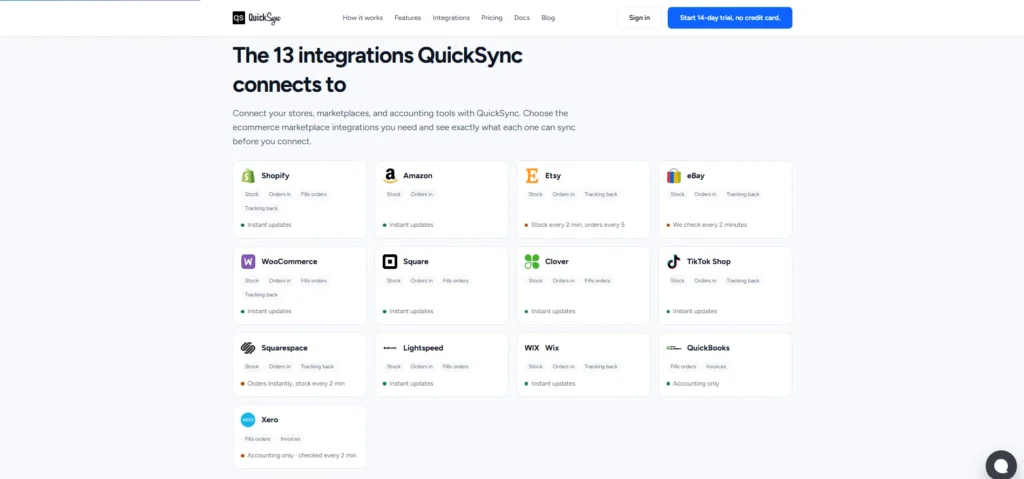Click the eBay shopping bag icon
This screenshot has width=1024, height=479.
[673, 176]
